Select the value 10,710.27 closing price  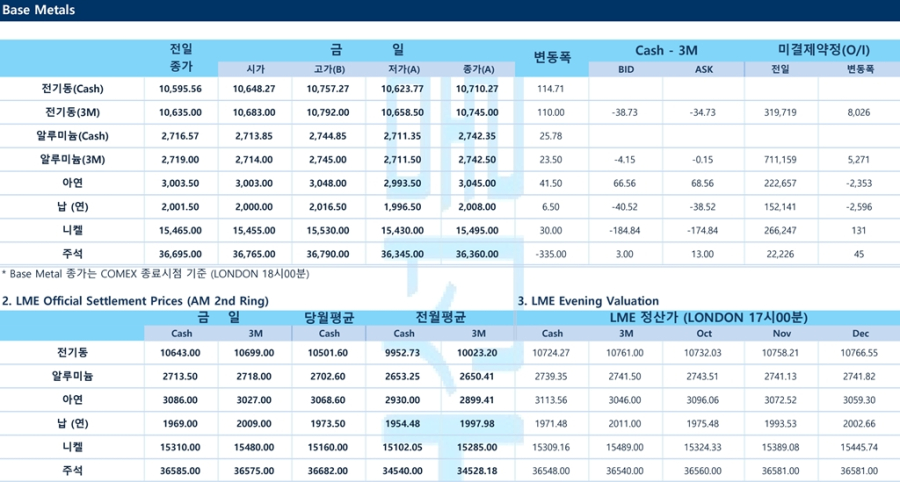pyautogui.click(x=477, y=89)
